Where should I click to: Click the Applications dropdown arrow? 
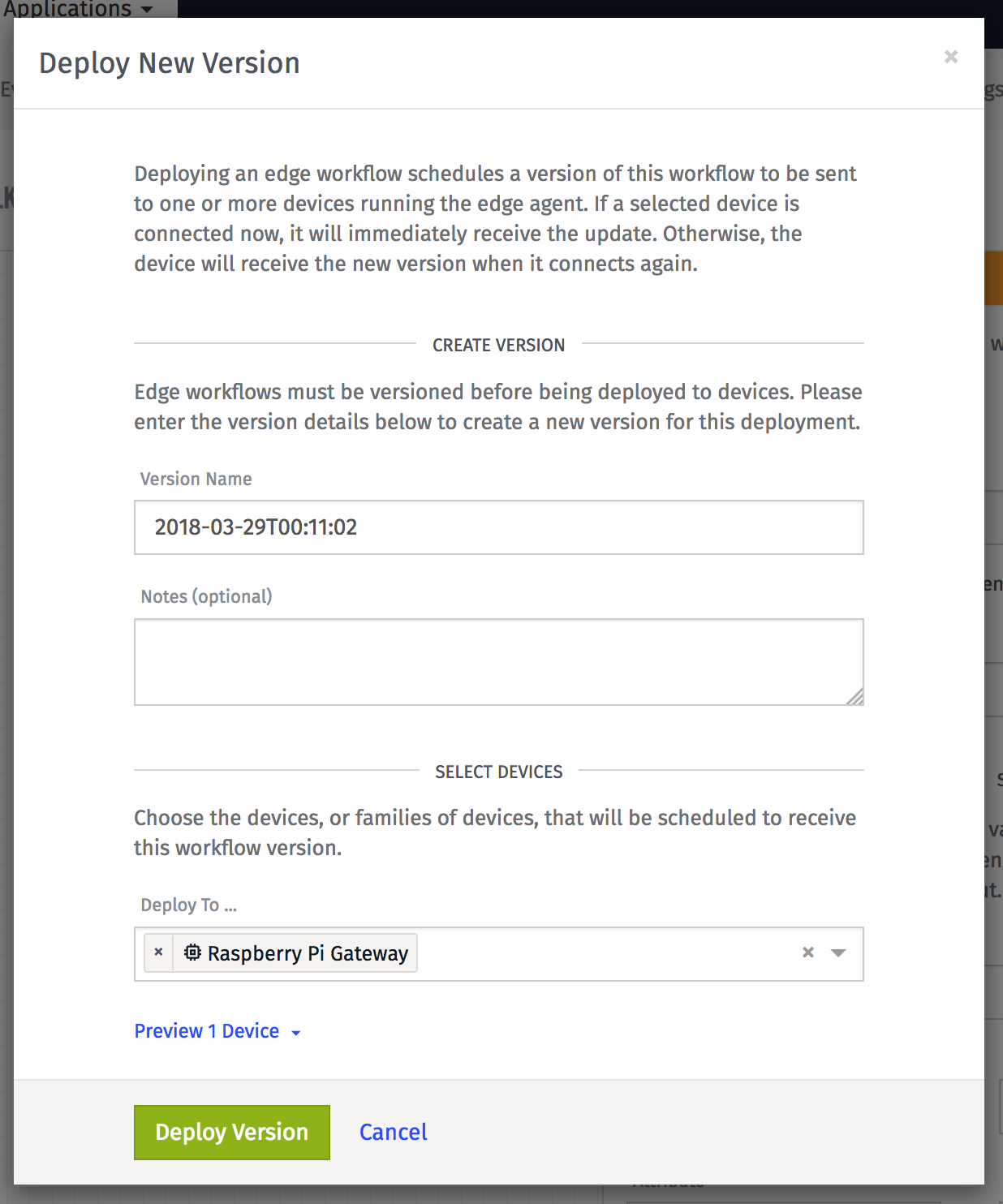(x=146, y=11)
